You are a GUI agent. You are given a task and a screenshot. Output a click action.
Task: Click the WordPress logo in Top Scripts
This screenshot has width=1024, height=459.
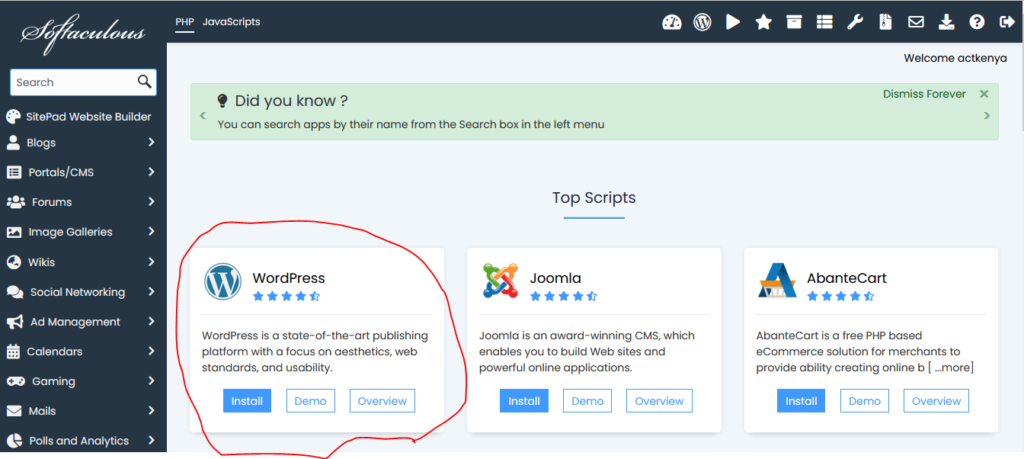[223, 281]
